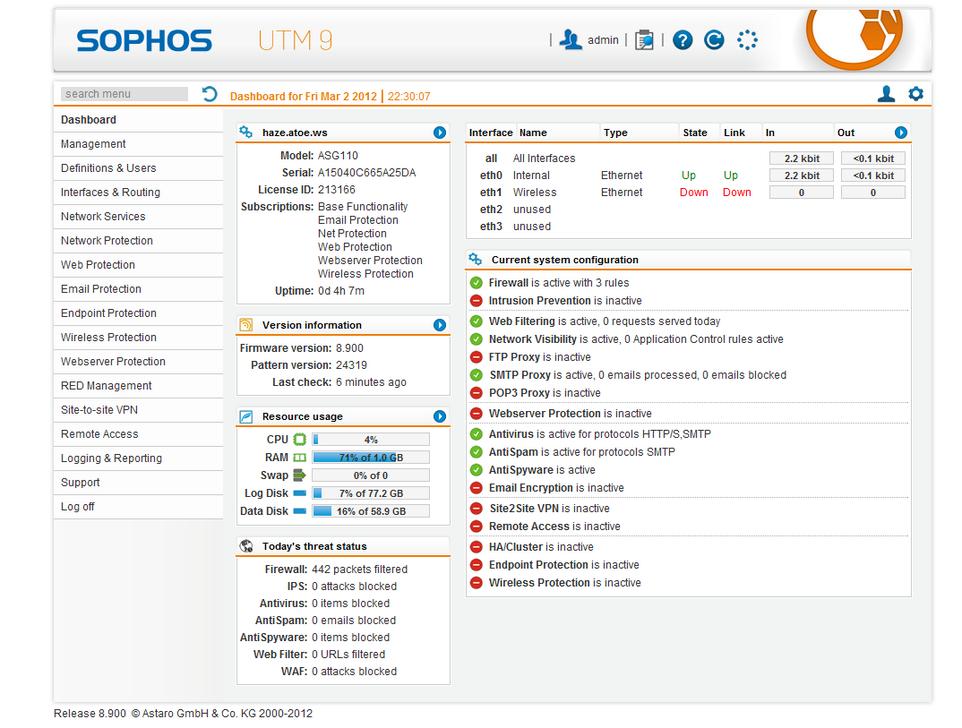Open the Network Protection menu
This screenshot has width=962, height=728.
[107, 241]
